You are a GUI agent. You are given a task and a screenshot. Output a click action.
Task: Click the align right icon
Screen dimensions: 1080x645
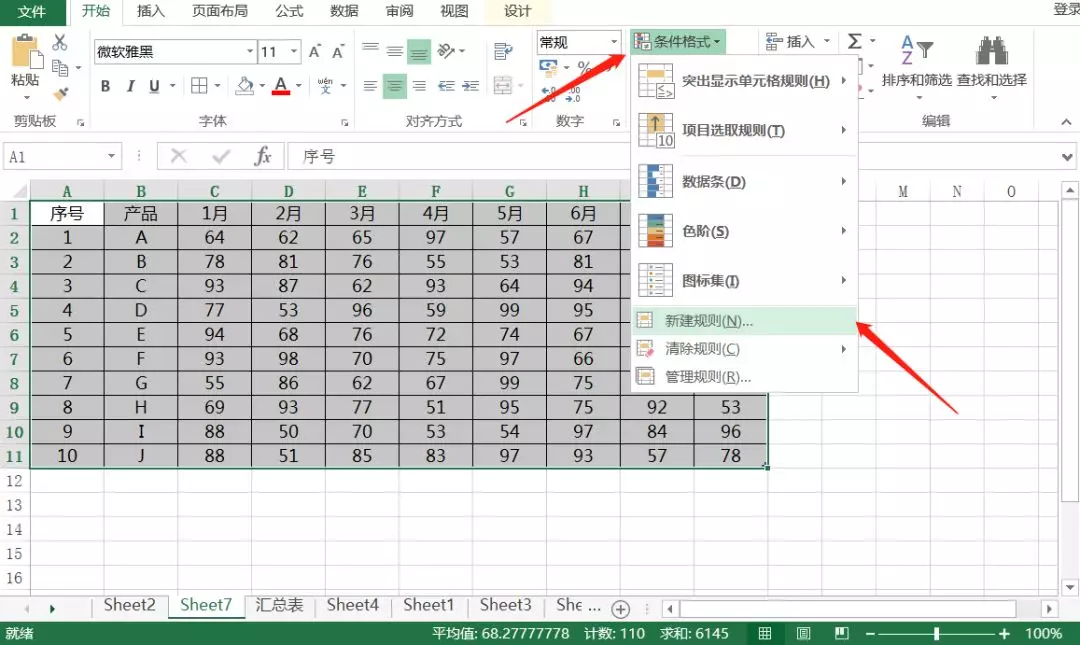pos(419,86)
